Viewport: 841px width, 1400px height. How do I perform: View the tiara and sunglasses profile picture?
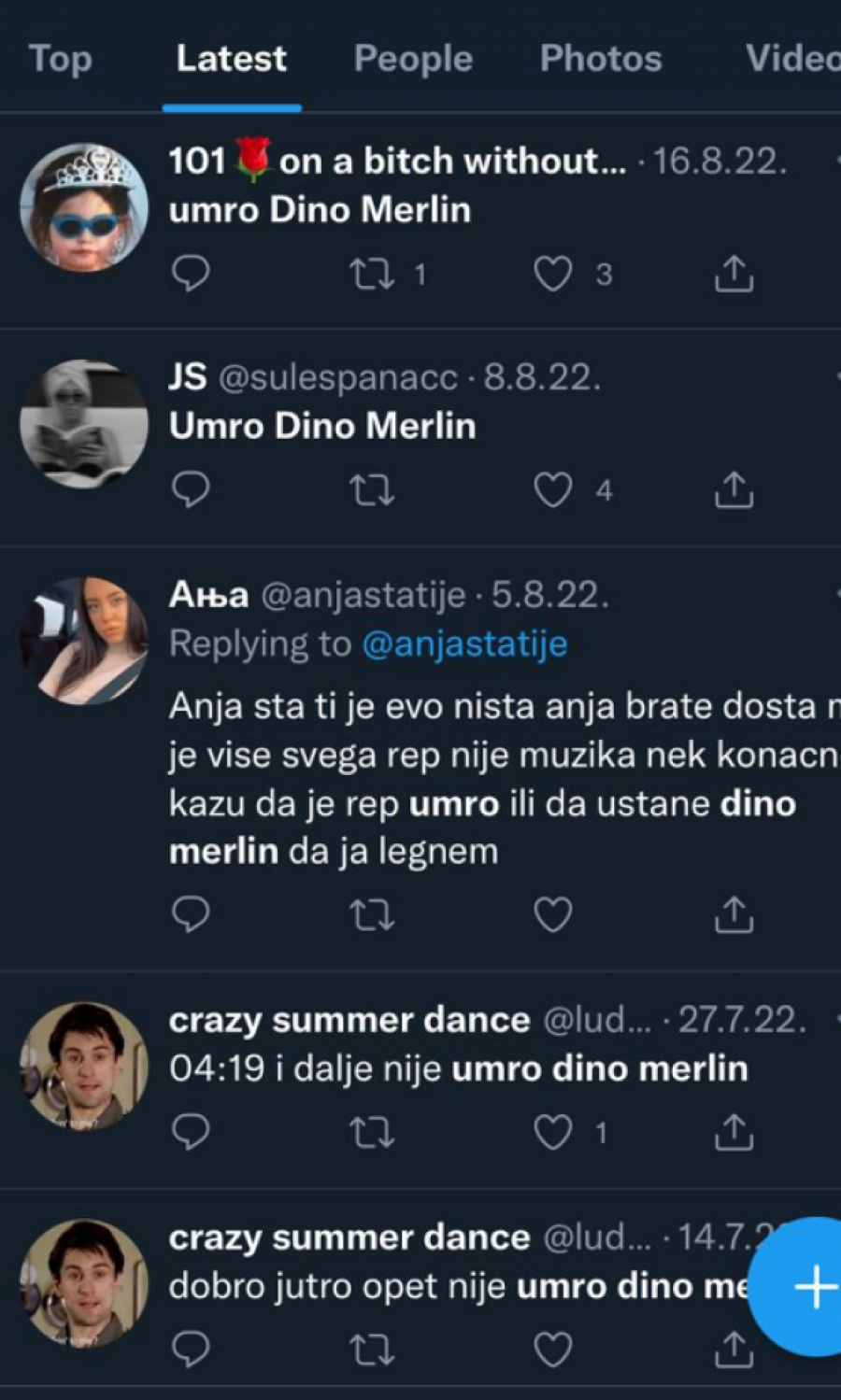84,207
